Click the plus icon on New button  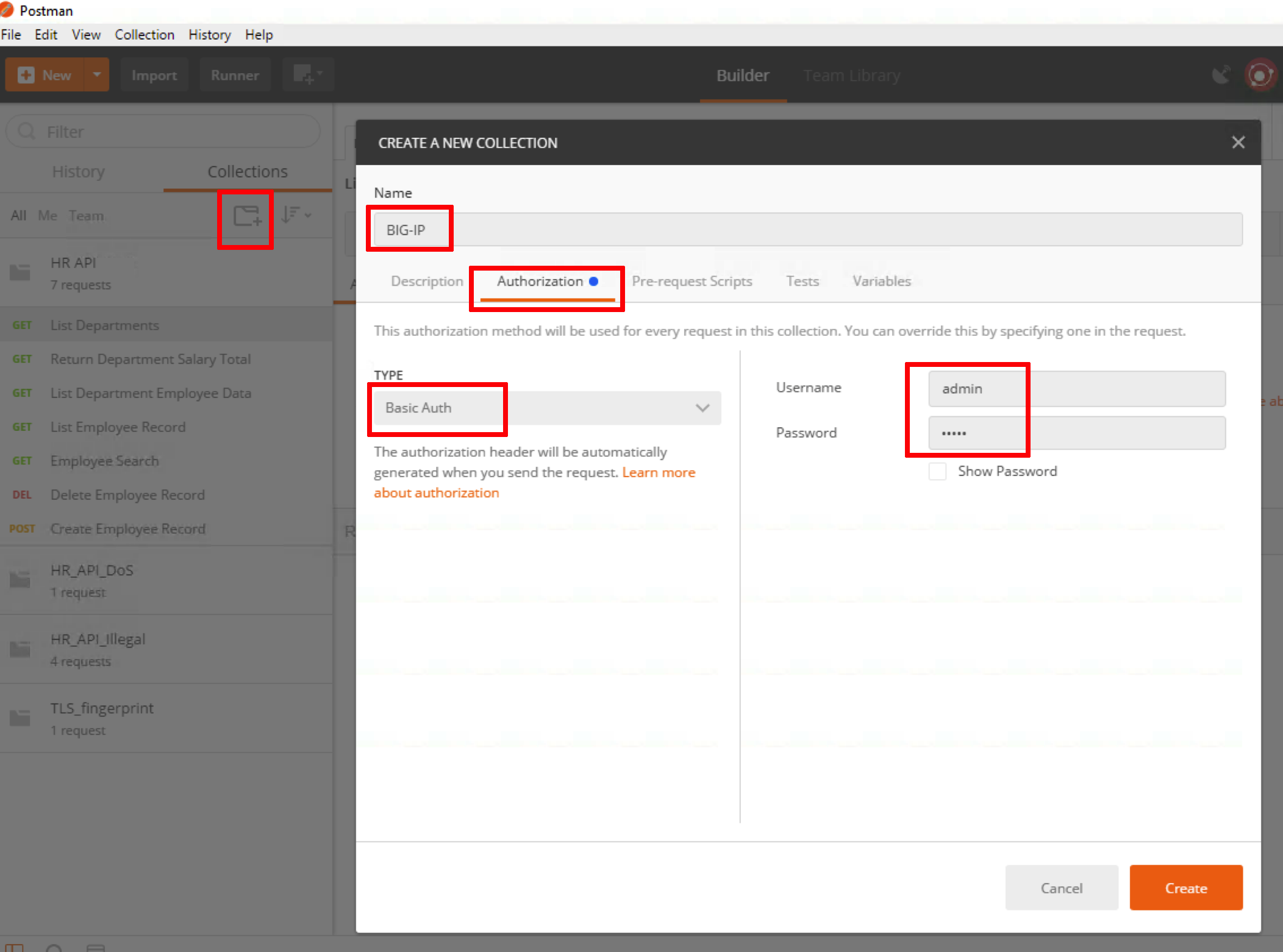pos(26,75)
